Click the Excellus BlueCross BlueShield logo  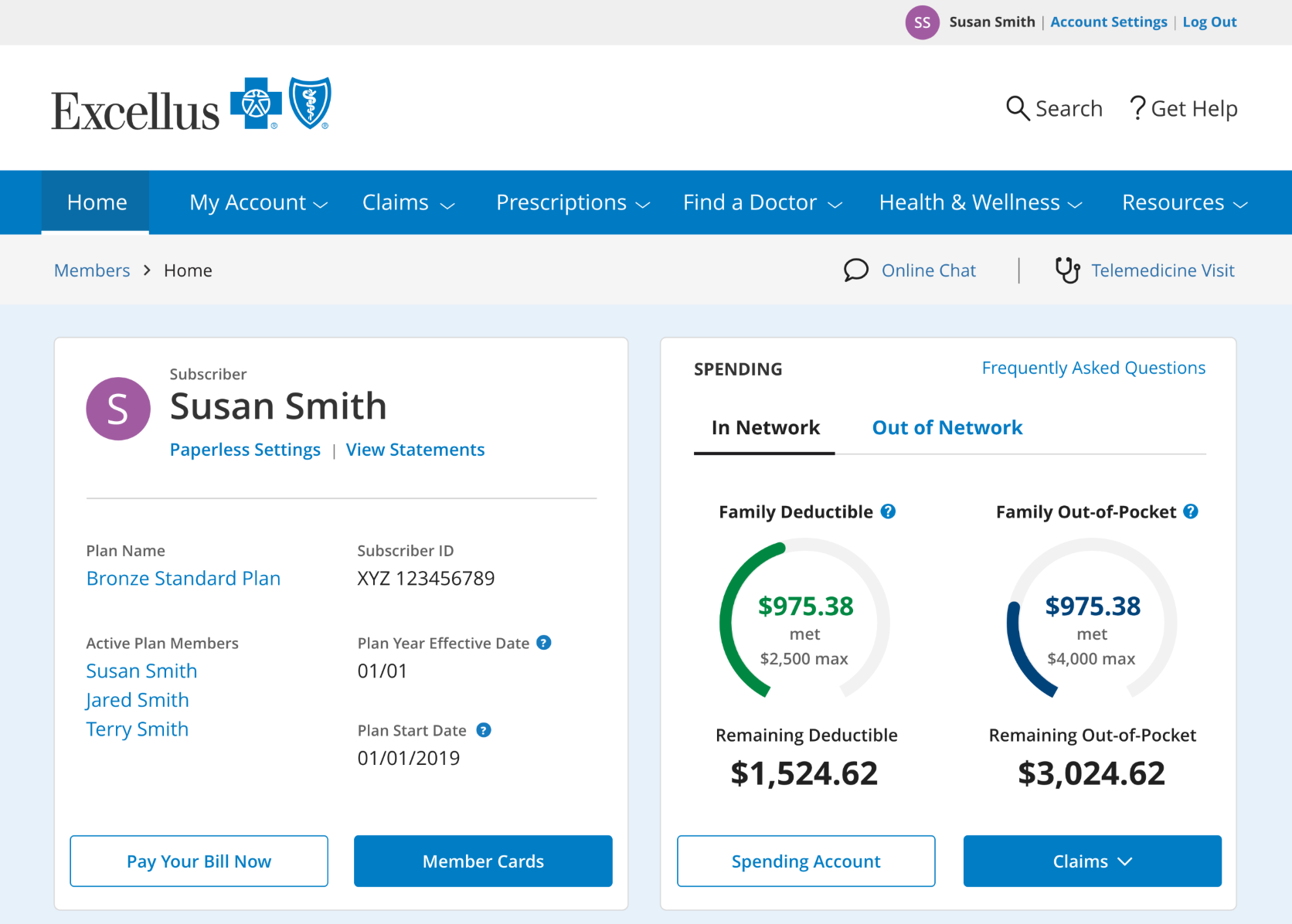coord(192,104)
